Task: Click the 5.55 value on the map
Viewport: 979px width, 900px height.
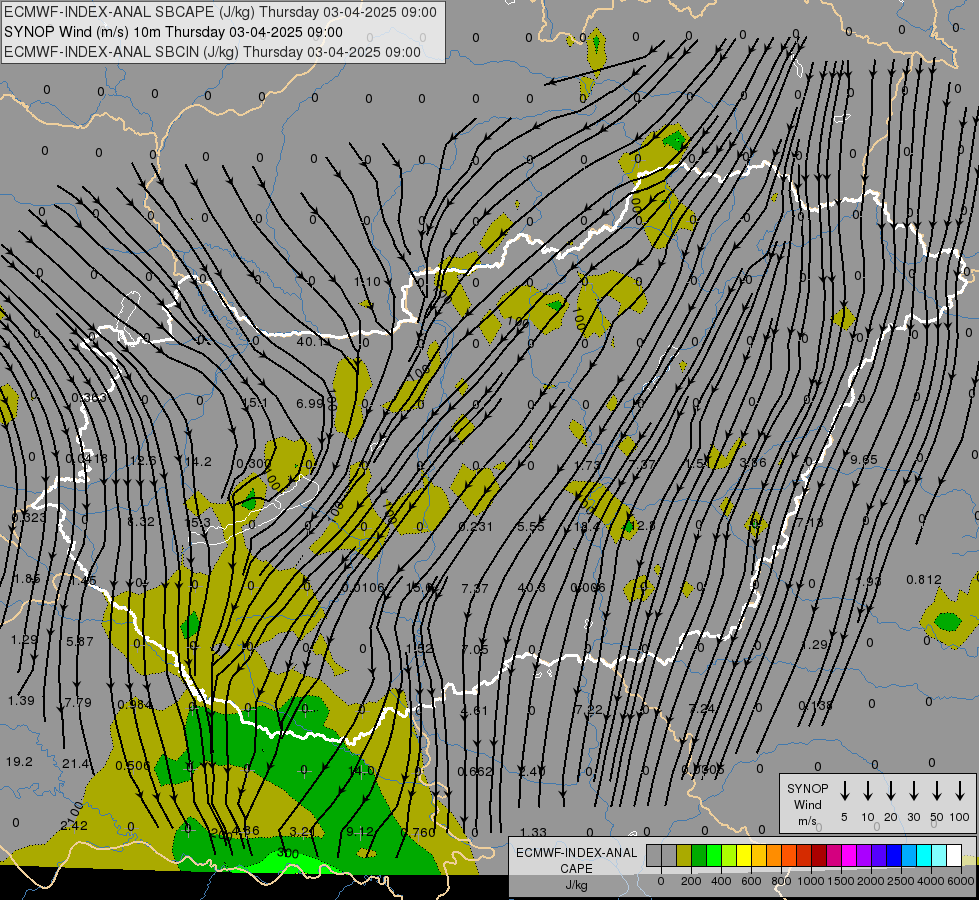Action: pyautogui.click(x=531, y=527)
